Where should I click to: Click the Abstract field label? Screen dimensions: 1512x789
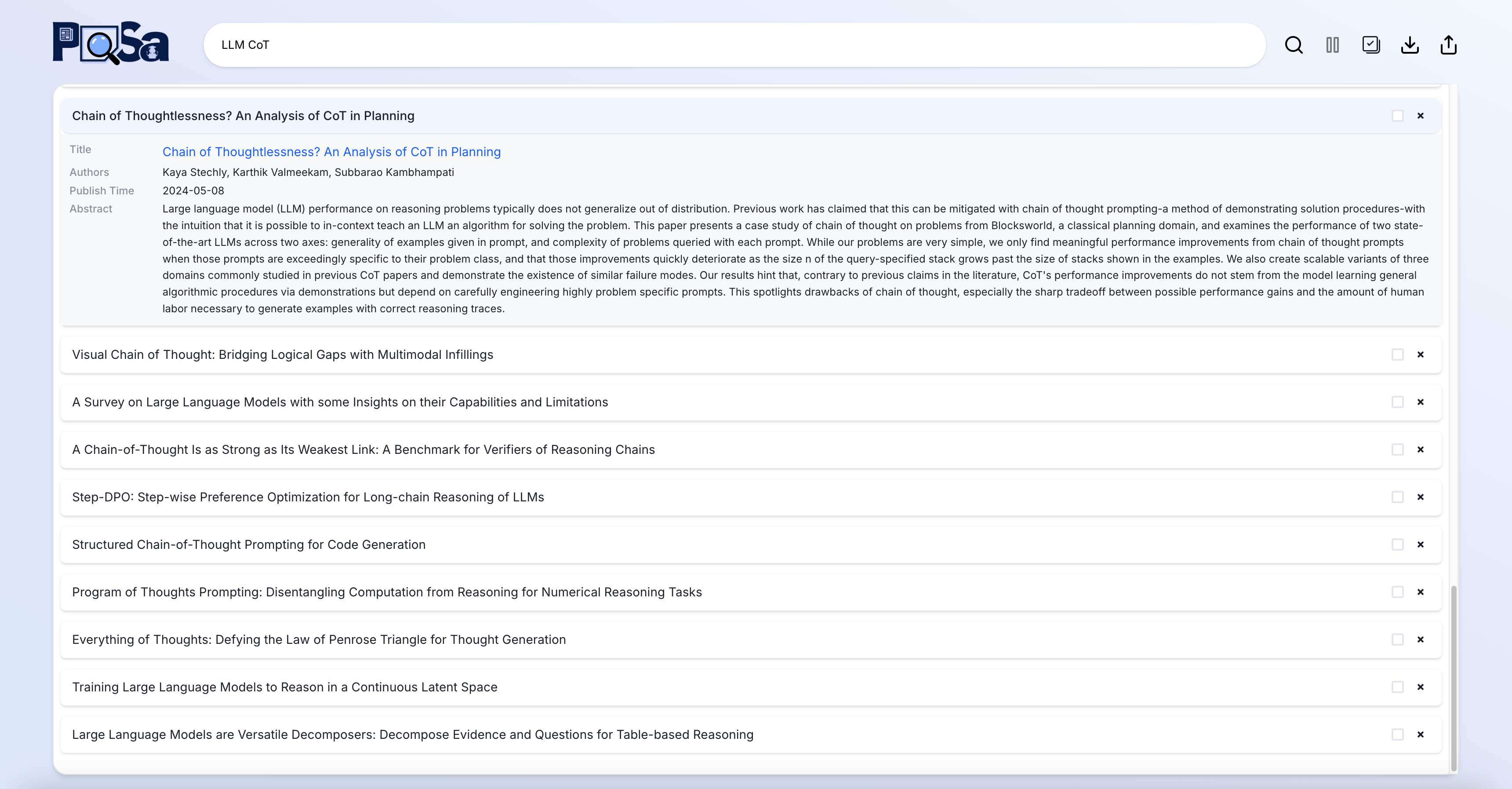(x=91, y=208)
